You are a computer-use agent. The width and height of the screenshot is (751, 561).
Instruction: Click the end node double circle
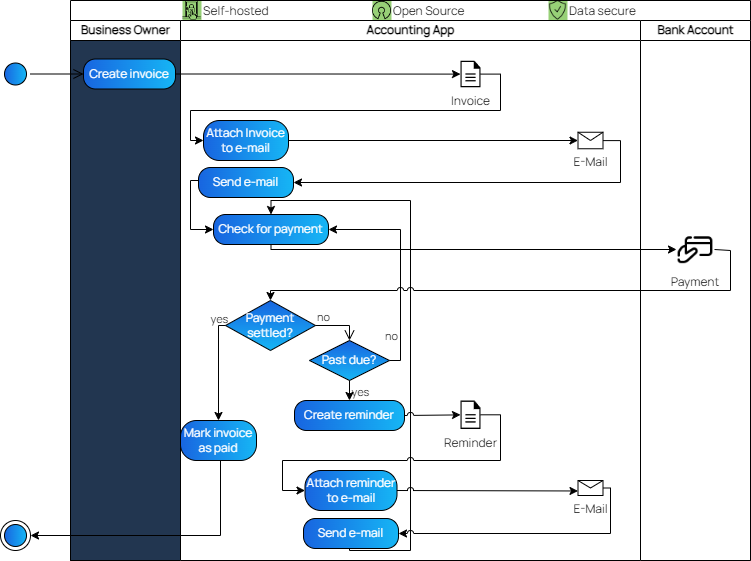click(15, 535)
